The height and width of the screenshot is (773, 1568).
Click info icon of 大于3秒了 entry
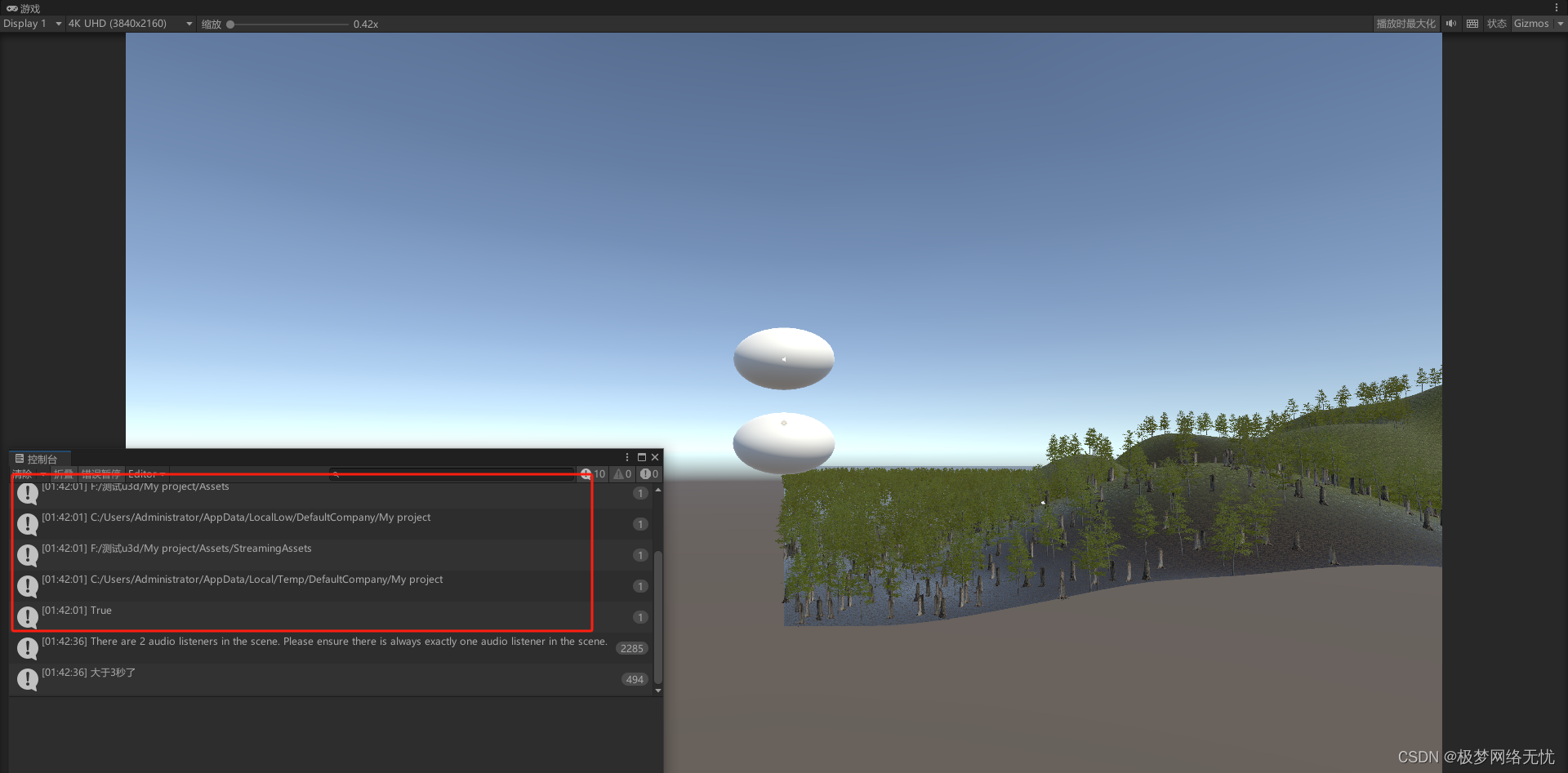pos(28,679)
